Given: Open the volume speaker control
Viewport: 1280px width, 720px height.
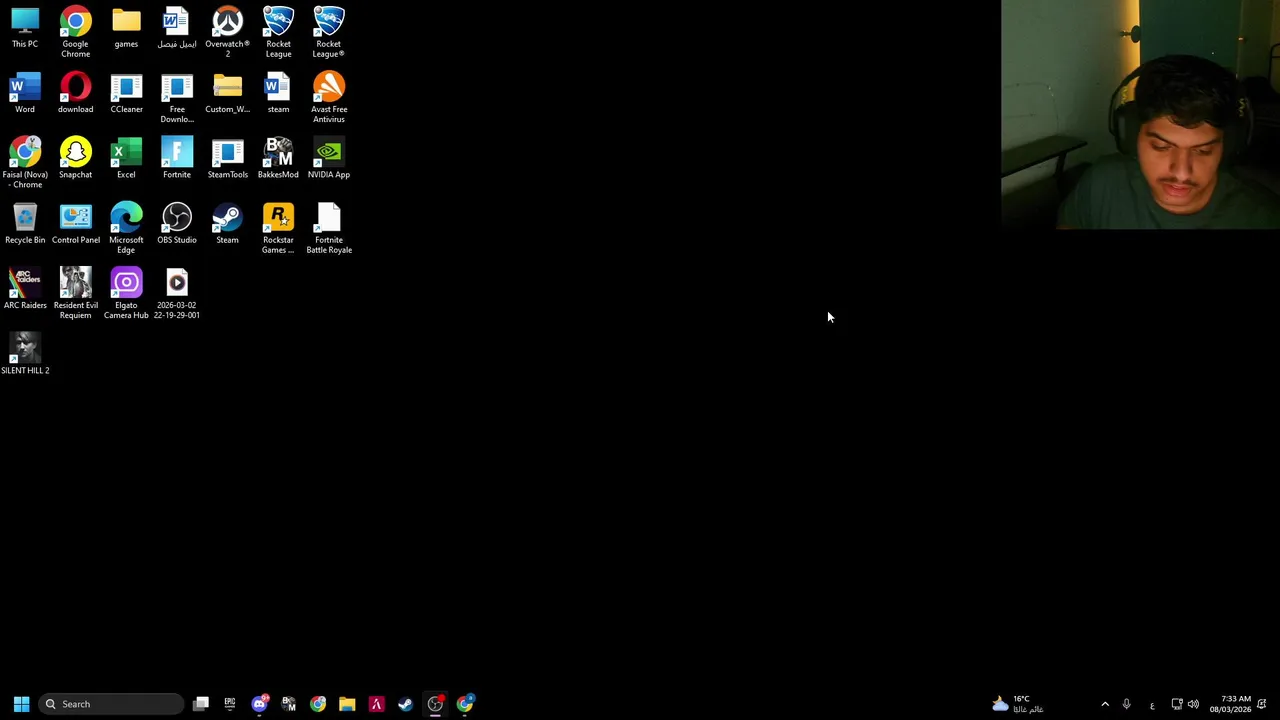Looking at the screenshot, I should point(1193,704).
